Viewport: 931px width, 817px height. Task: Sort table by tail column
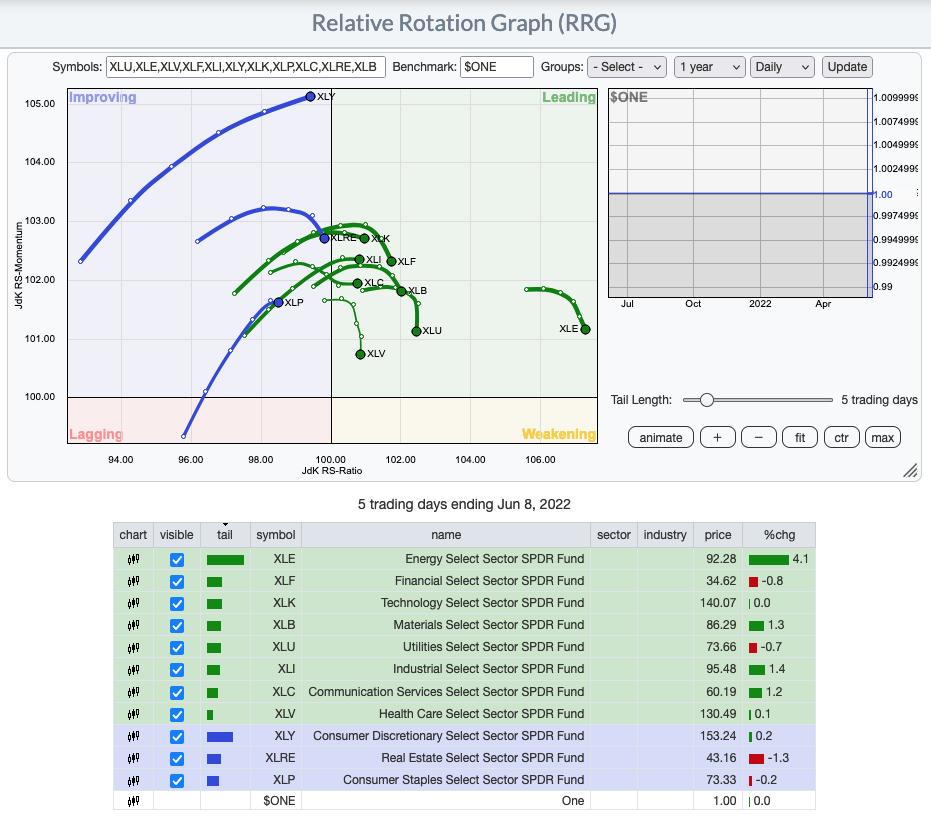point(225,534)
